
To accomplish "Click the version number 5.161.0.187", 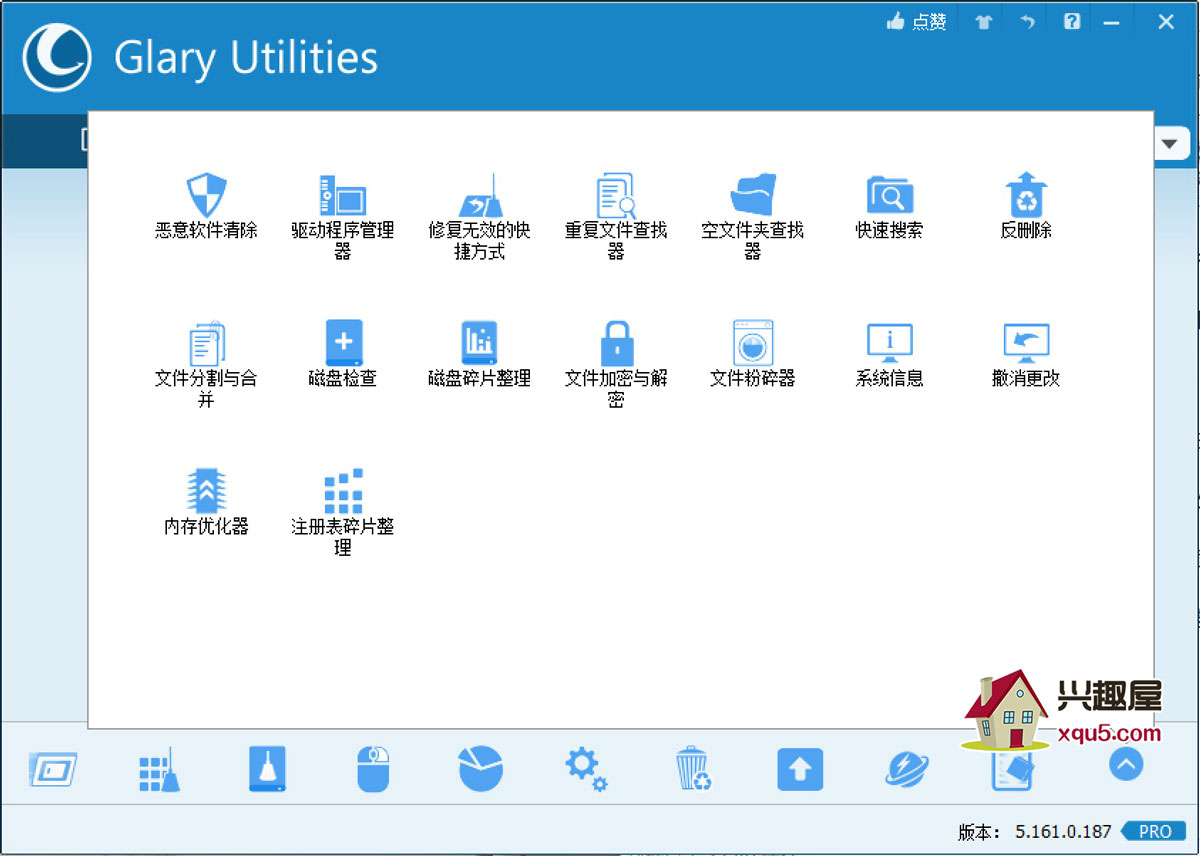I will point(1063,831).
